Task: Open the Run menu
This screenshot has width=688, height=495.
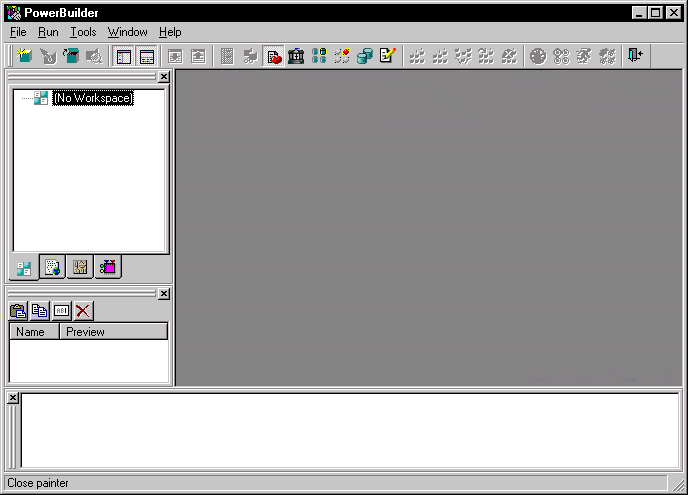Action: pos(48,32)
